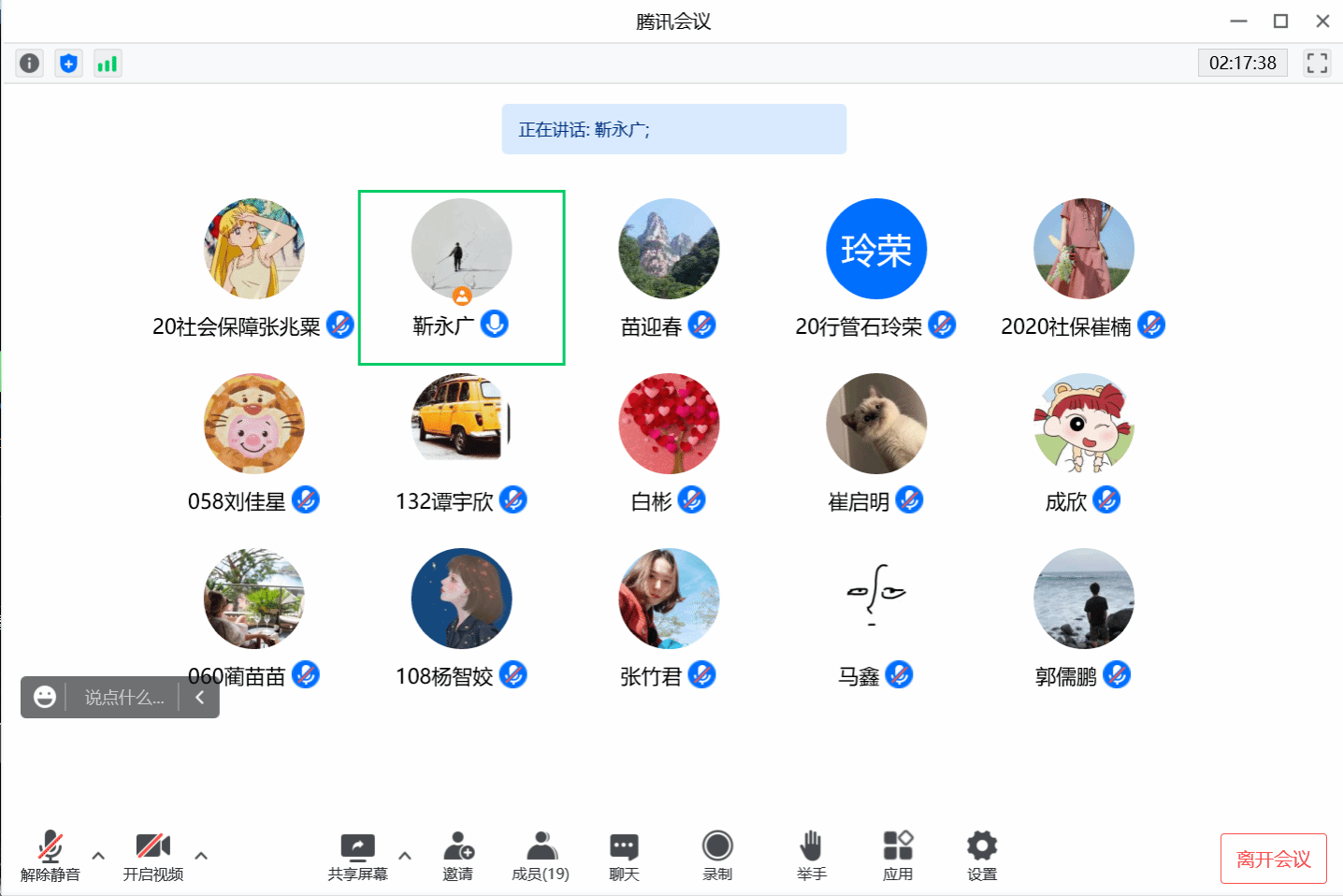This screenshot has height=896, width=1343.
Task: Expand audio options arrow beside 解除静音
Action: [x=98, y=855]
